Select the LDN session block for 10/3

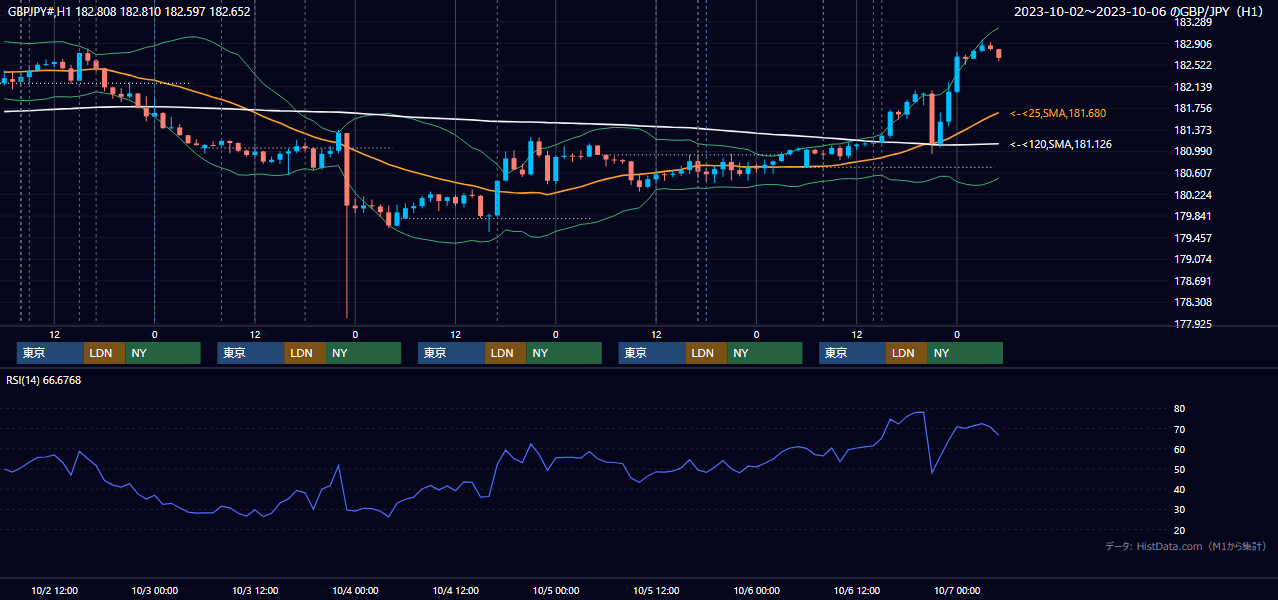304,353
